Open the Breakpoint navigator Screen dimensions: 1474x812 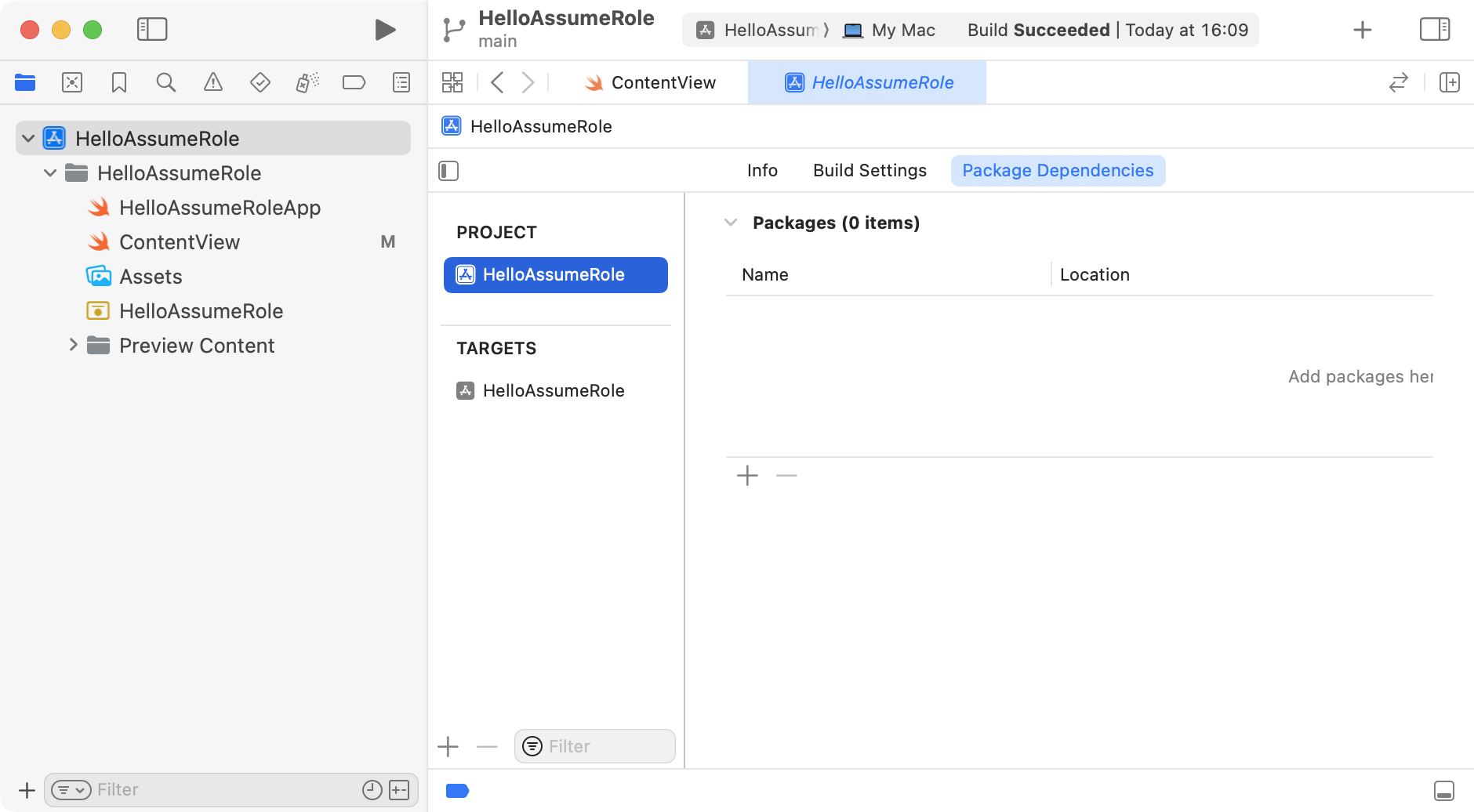pyautogui.click(x=354, y=82)
